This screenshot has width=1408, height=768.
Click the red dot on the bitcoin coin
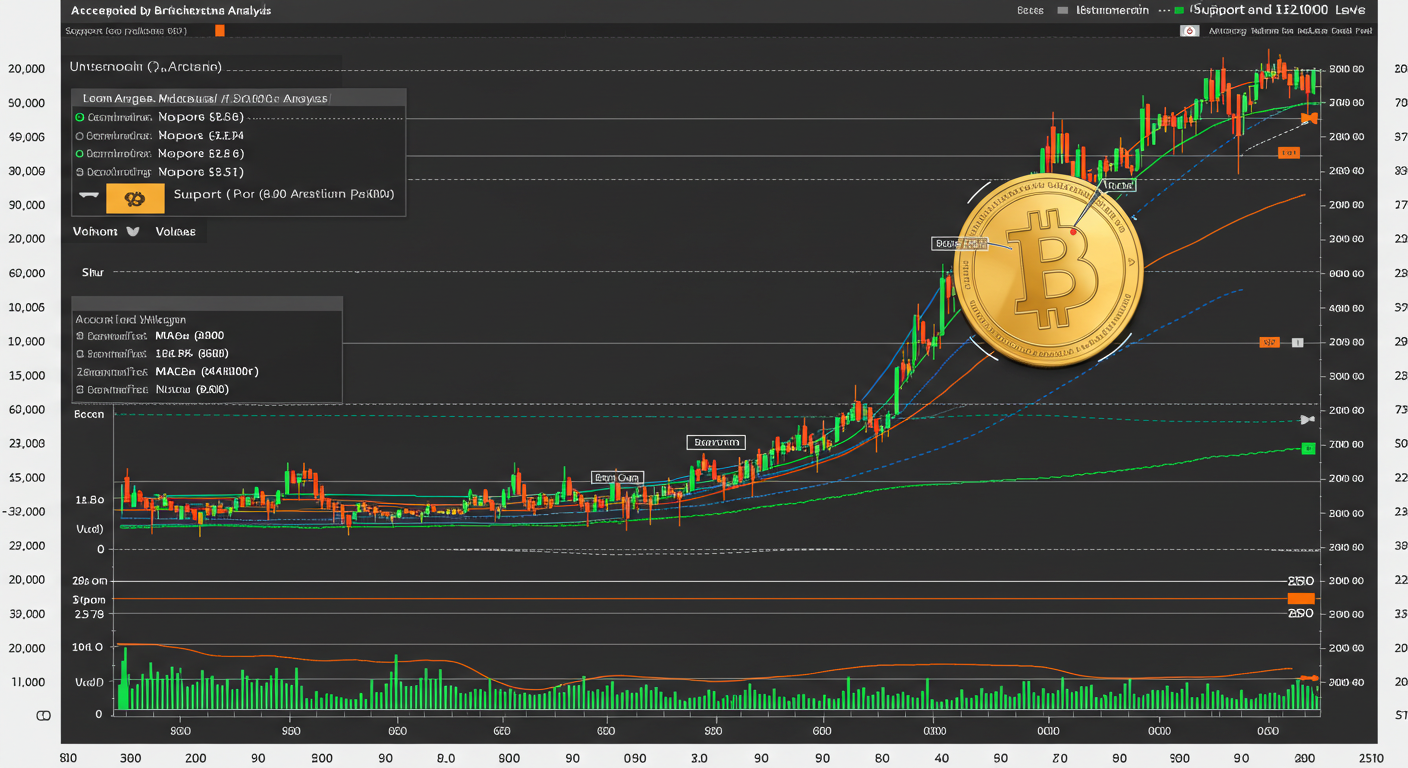point(1074,232)
